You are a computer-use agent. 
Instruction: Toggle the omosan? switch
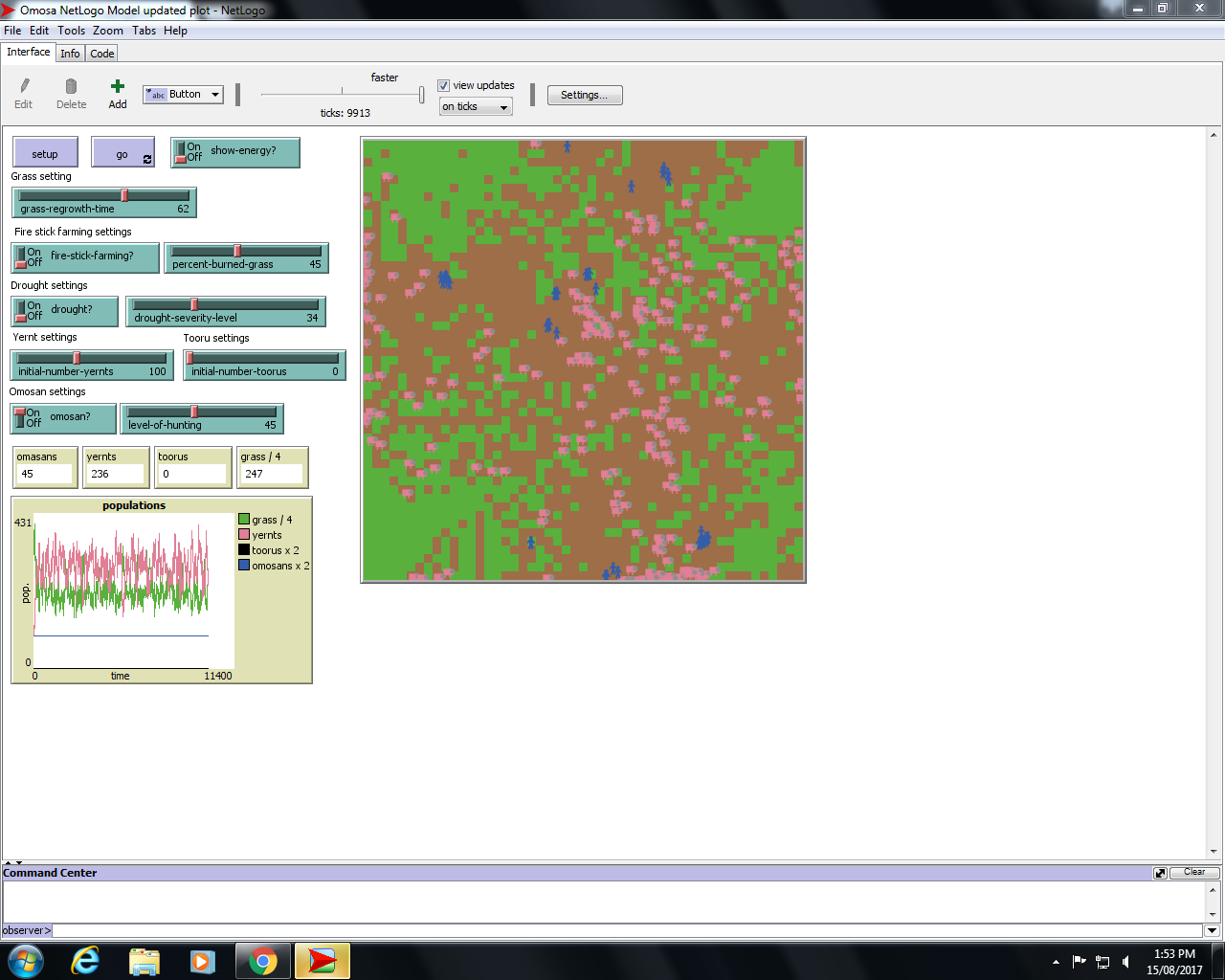click(x=63, y=418)
